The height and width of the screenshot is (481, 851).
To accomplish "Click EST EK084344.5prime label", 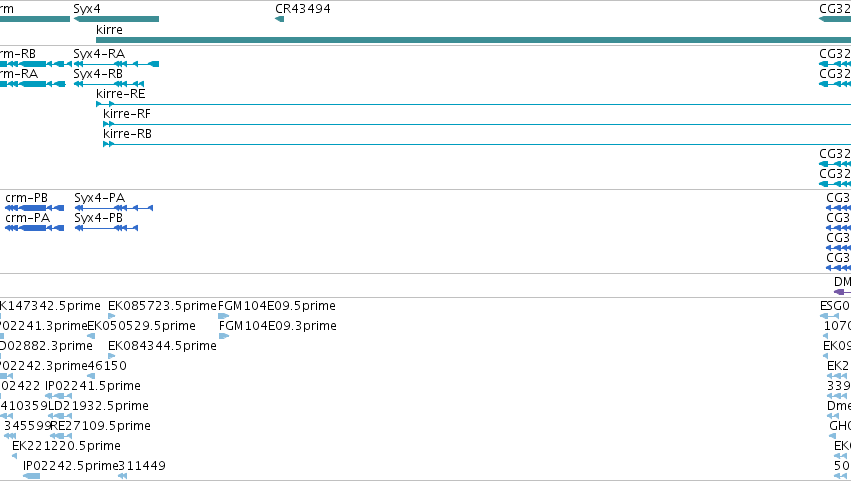I will [x=162, y=346].
